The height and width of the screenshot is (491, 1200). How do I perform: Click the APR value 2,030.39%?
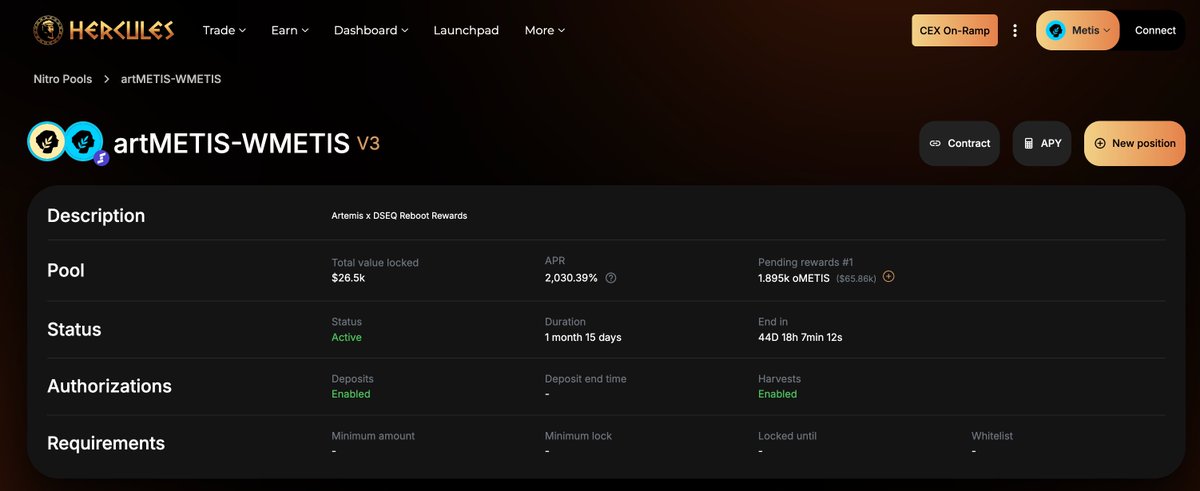(x=571, y=278)
